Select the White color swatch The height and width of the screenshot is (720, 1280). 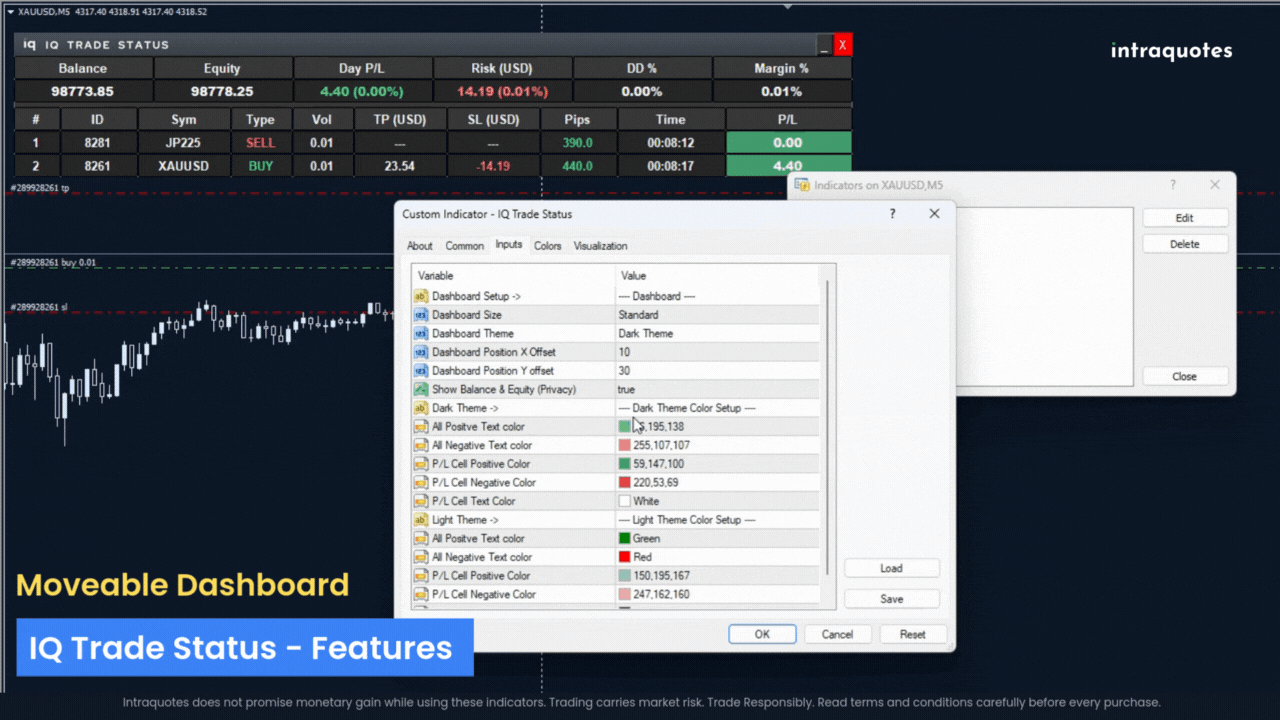tap(625, 501)
